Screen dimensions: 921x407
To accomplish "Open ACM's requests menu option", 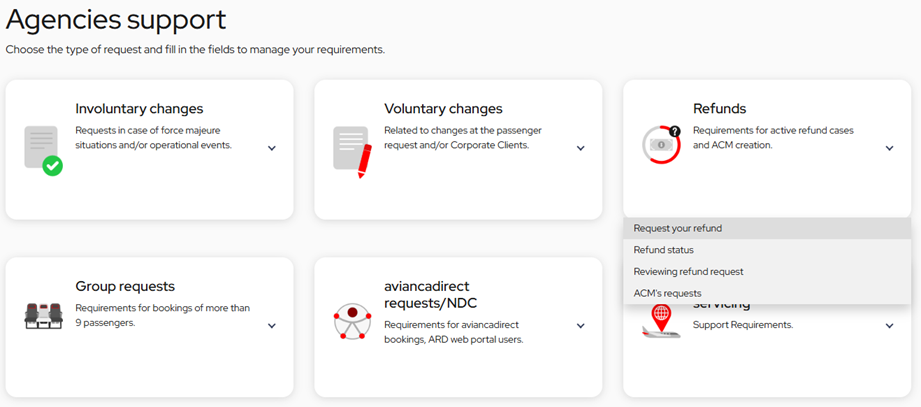I will 667,293.
